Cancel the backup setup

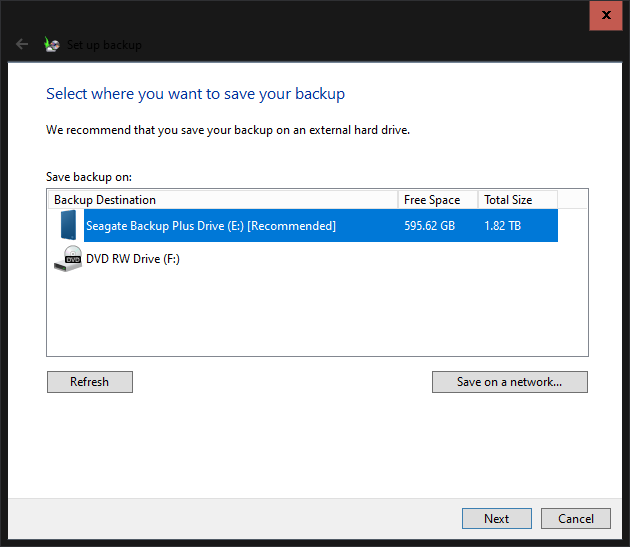point(575,518)
